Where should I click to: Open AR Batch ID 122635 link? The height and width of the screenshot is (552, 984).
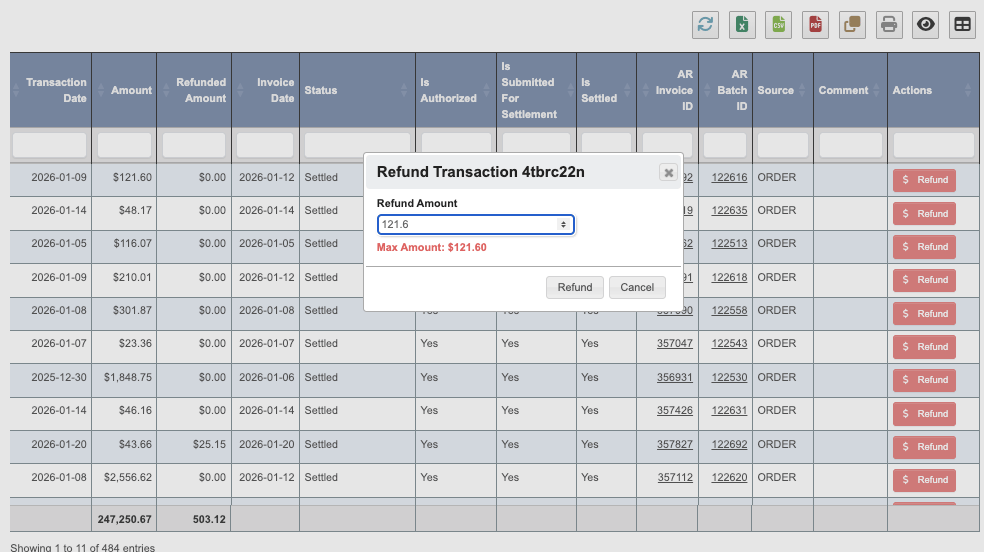pos(729,210)
